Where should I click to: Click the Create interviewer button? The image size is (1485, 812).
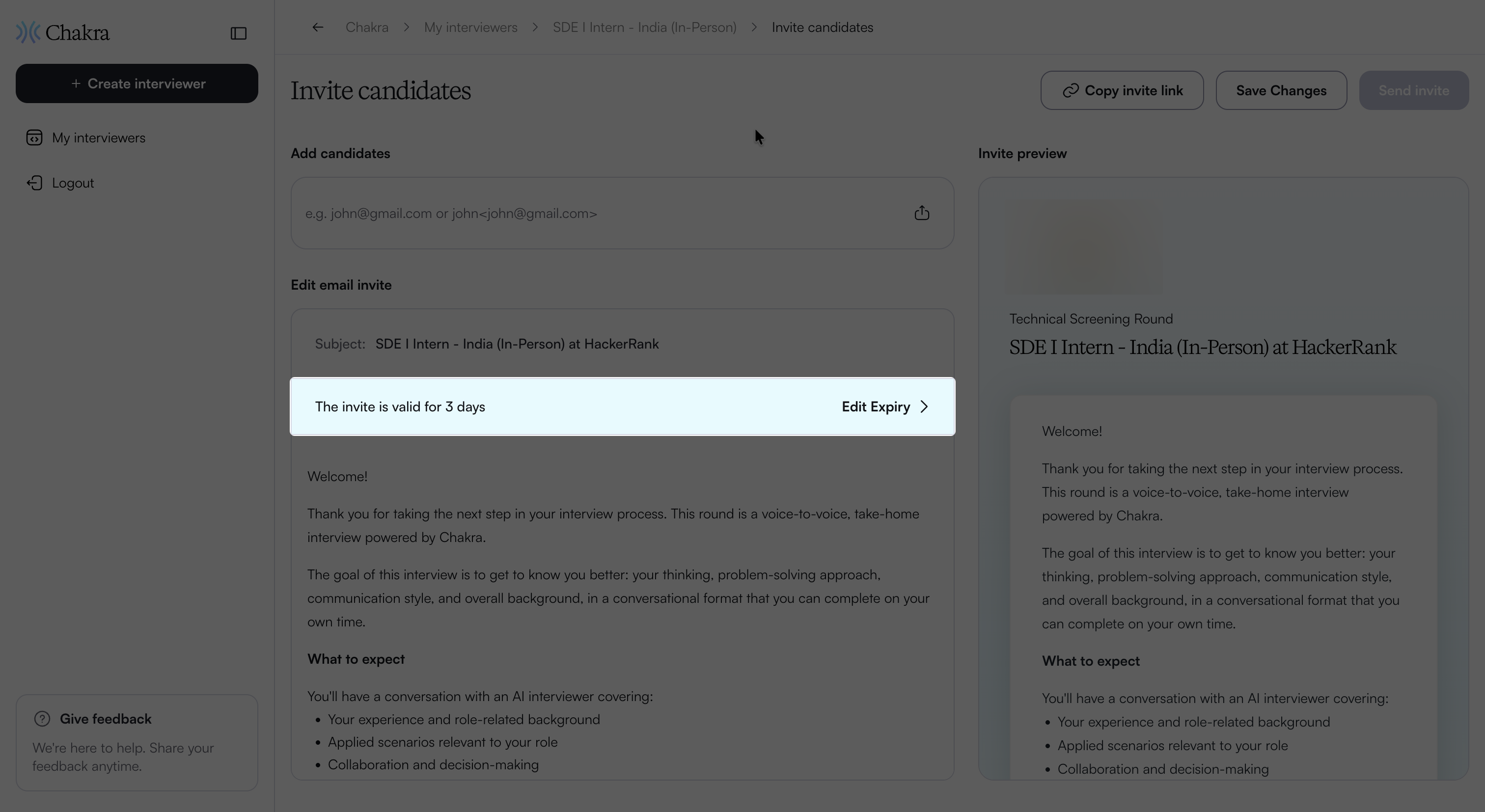[137, 83]
